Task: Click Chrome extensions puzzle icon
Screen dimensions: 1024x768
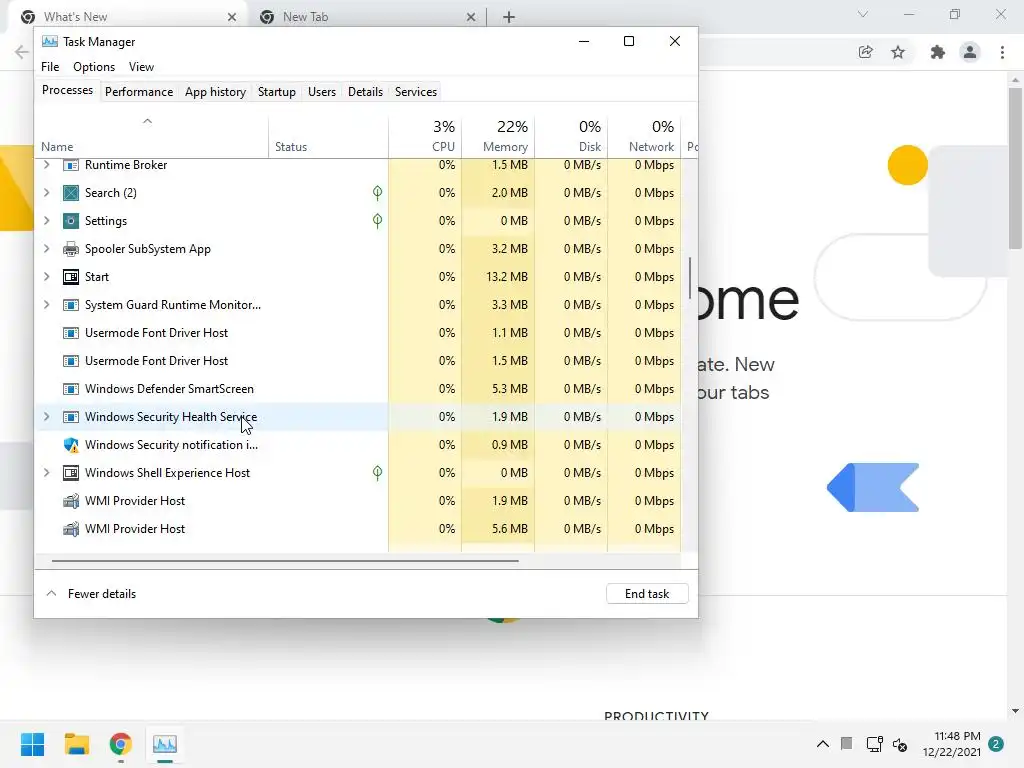Action: click(938, 52)
